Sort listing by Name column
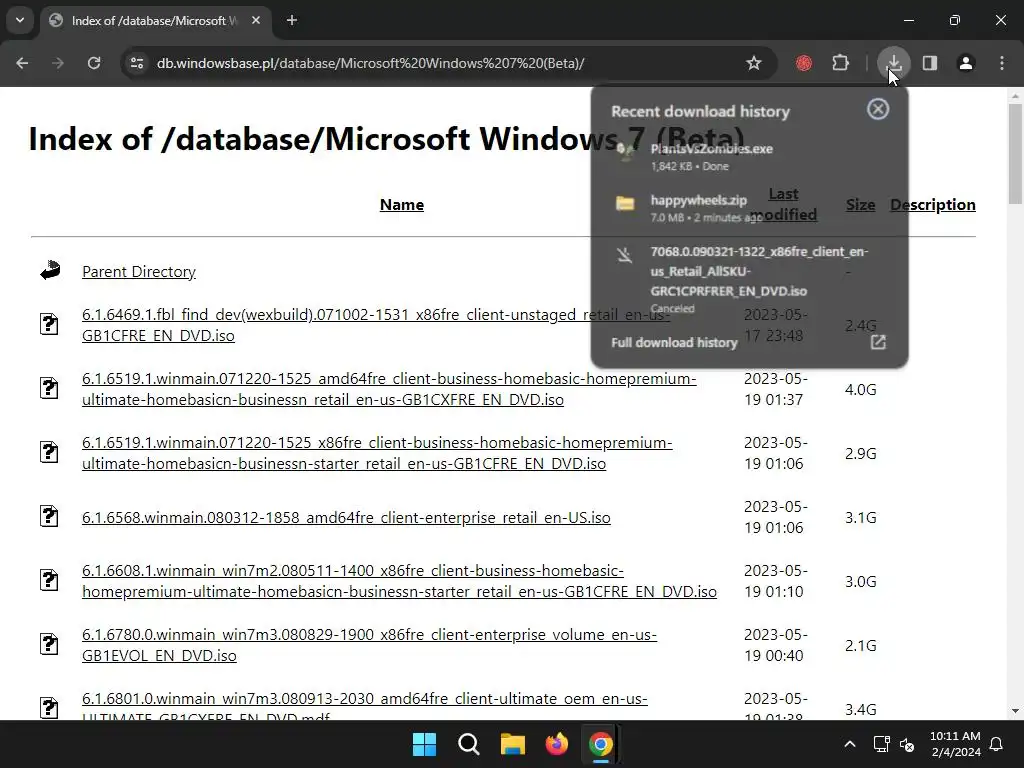 click(x=402, y=204)
